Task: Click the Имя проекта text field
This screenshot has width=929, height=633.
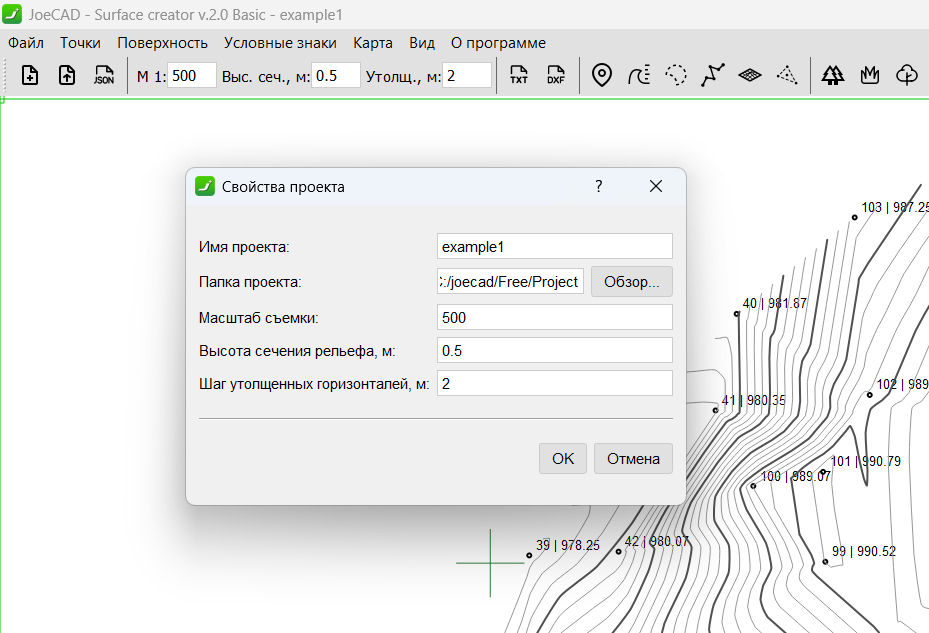Action: [x=554, y=246]
